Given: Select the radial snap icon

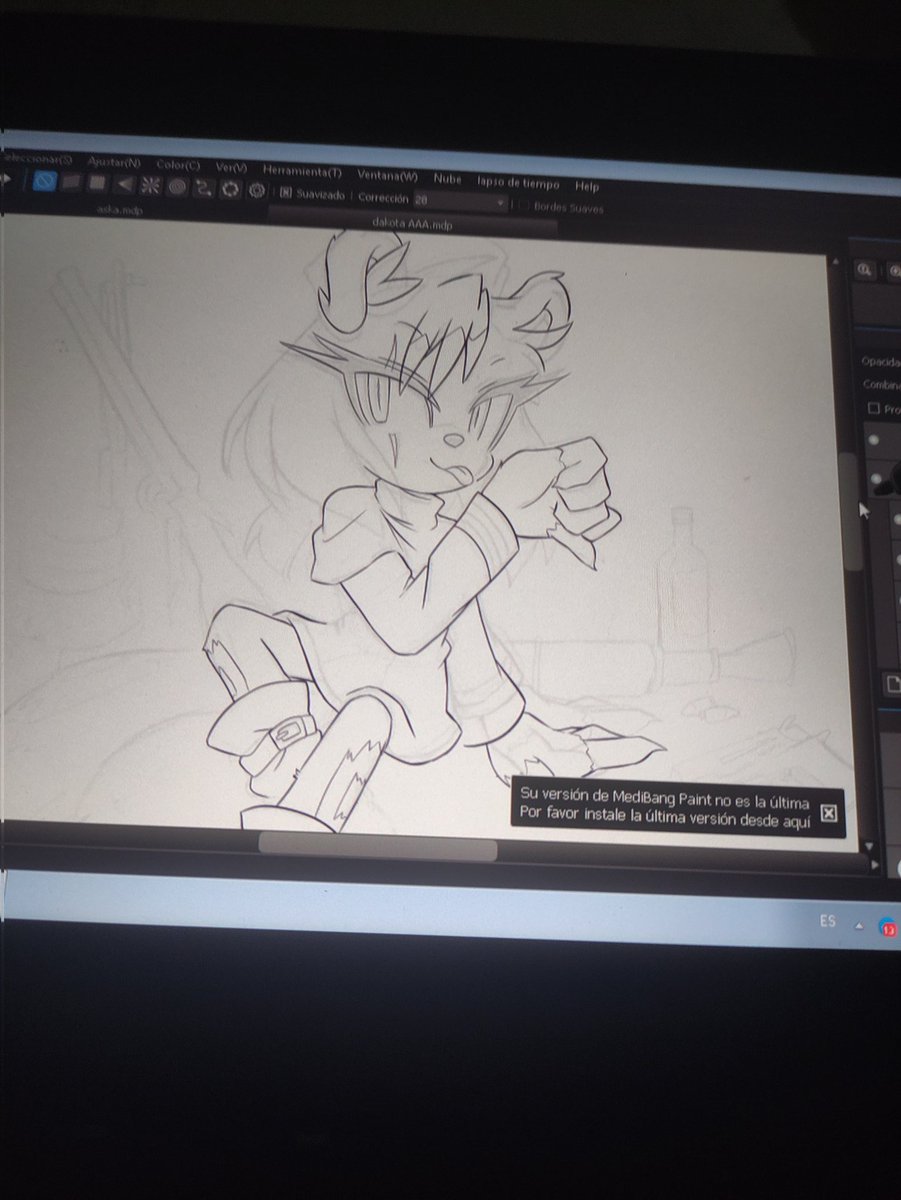Looking at the screenshot, I should [150, 185].
